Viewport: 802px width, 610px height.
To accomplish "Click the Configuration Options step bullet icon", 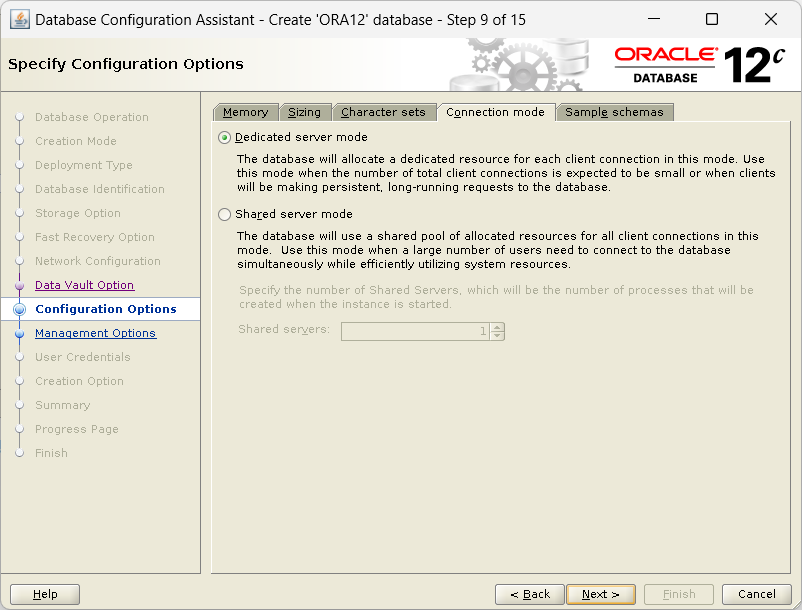I will click(19, 309).
